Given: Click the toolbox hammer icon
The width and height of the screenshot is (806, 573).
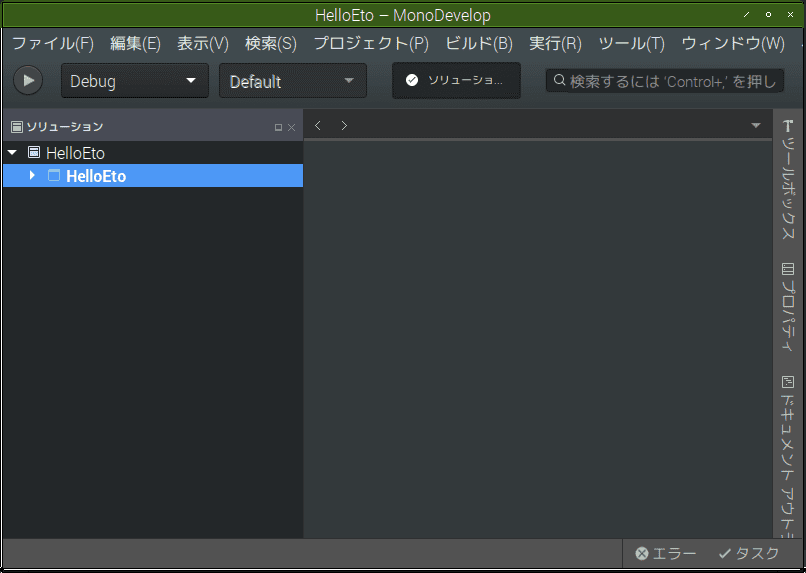Looking at the screenshot, I should (788, 126).
